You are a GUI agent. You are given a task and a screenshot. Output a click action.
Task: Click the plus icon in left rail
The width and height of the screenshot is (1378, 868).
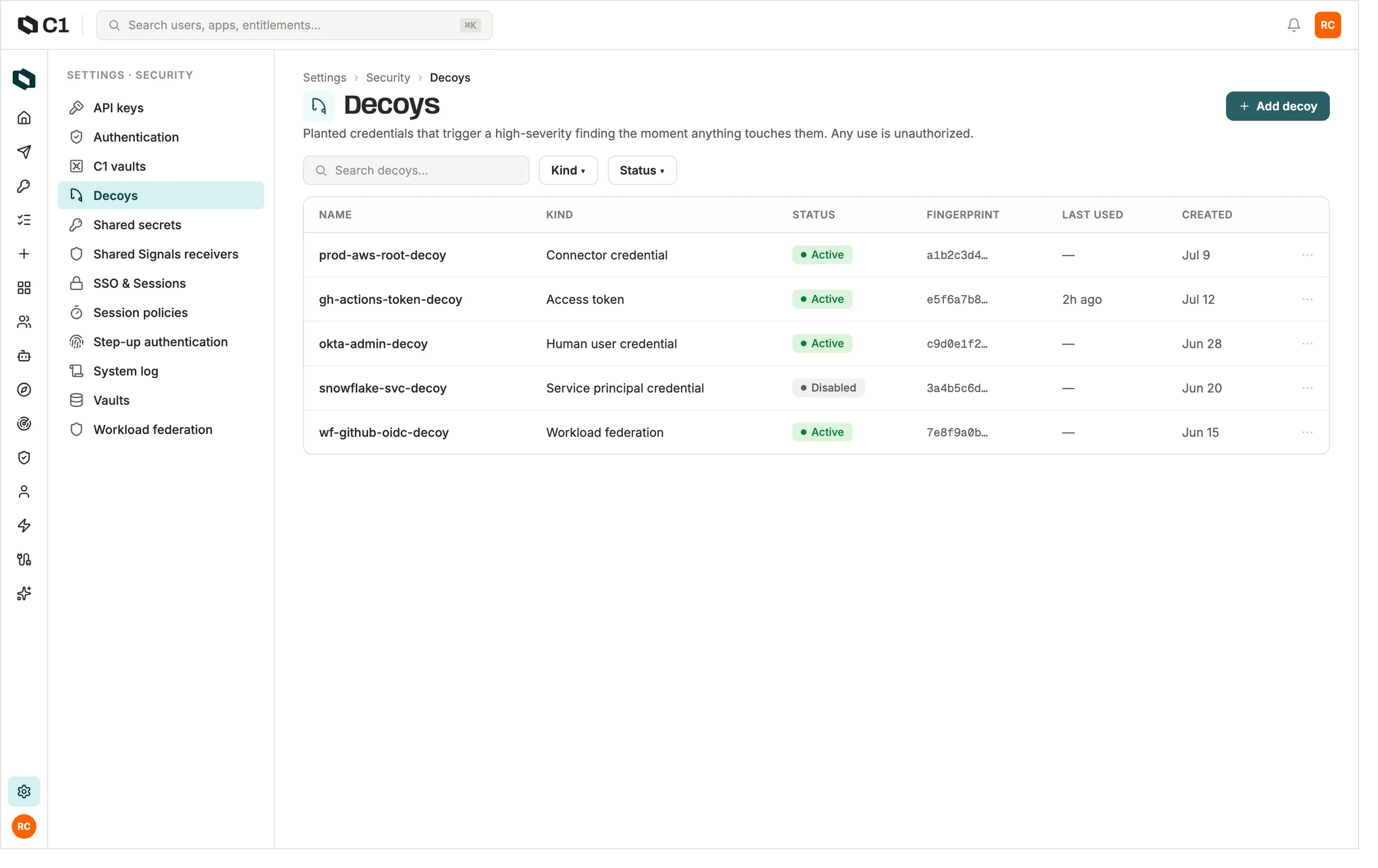(24, 254)
